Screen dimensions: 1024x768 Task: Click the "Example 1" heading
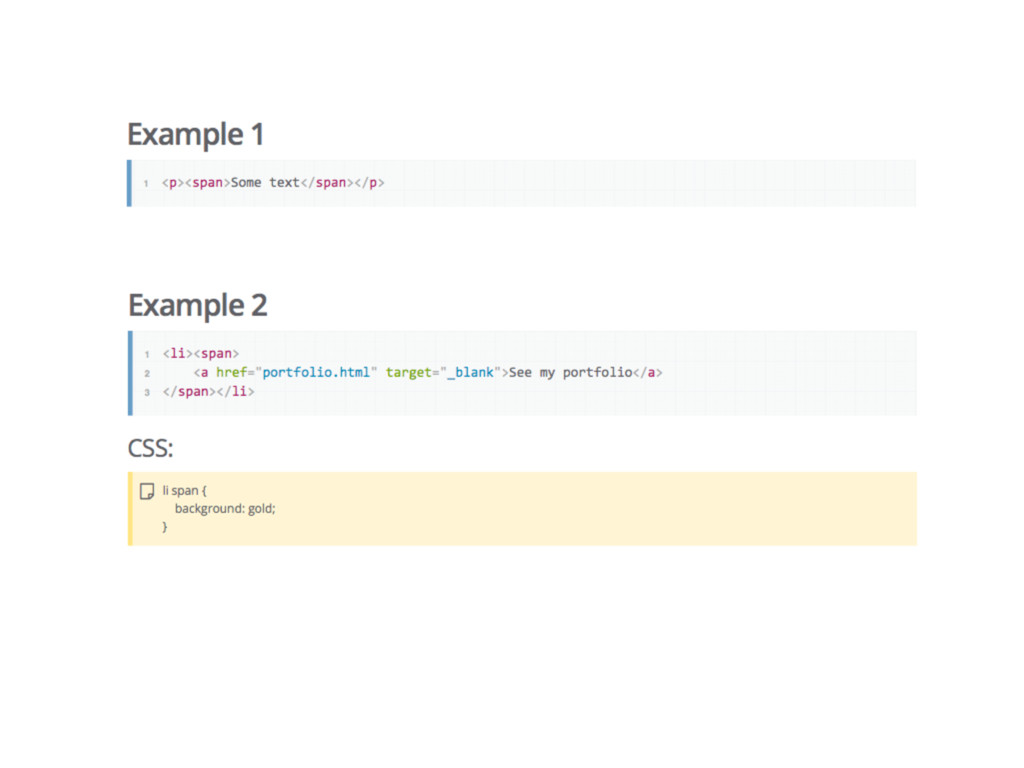[195, 135]
